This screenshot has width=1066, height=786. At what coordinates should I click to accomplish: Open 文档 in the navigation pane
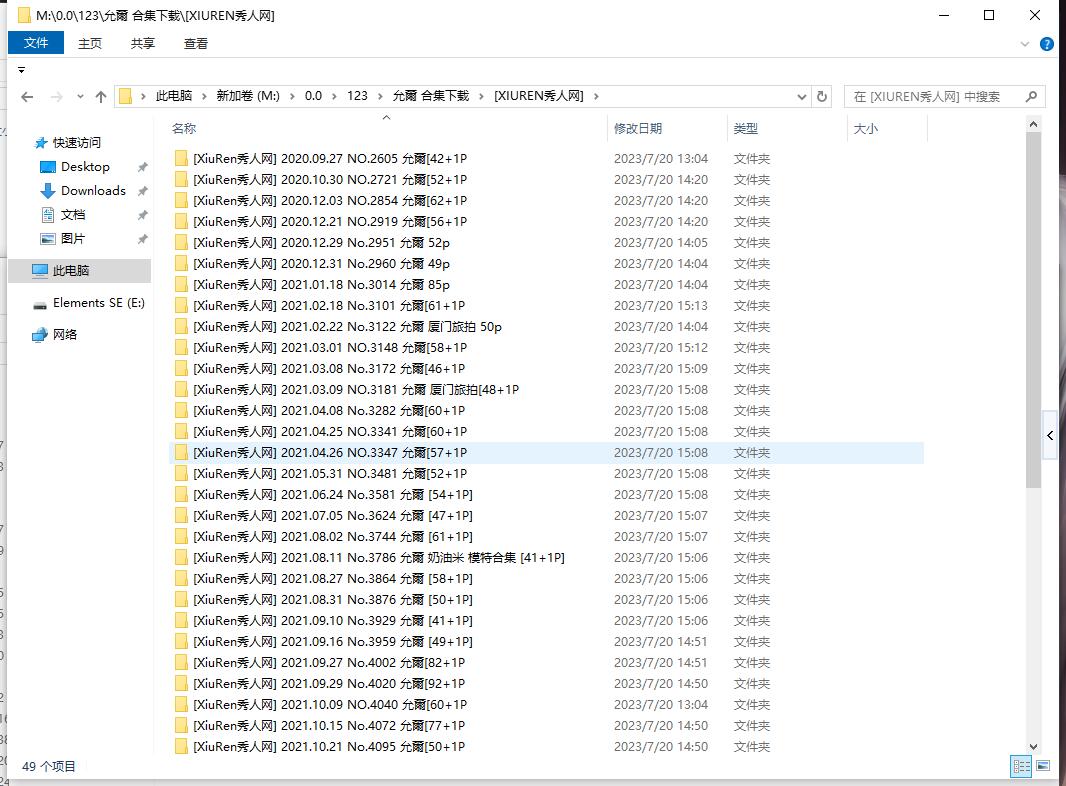coord(73,215)
